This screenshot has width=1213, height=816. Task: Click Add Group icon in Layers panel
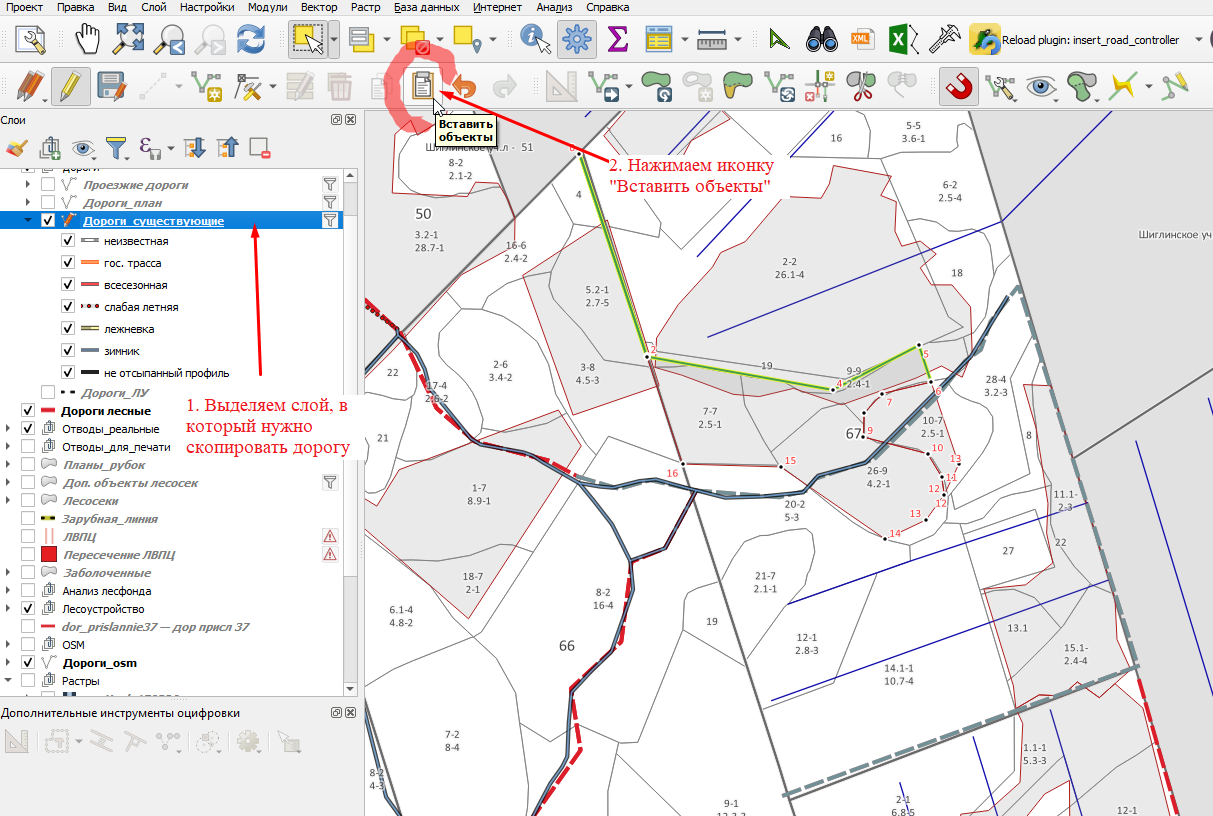[50, 148]
